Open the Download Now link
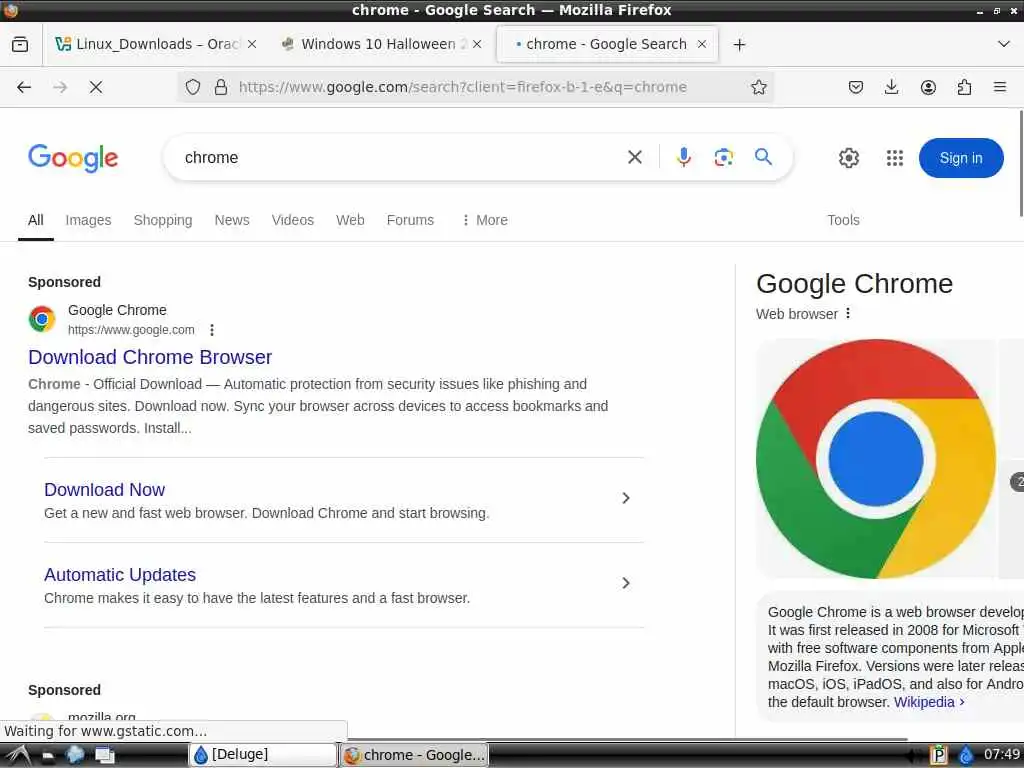The height and width of the screenshot is (768, 1024). pyautogui.click(x=104, y=490)
